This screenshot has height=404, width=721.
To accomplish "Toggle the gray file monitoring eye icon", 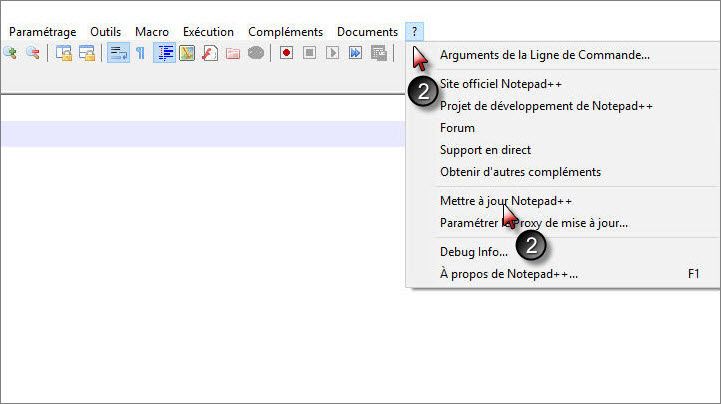I will [x=256, y=53].
